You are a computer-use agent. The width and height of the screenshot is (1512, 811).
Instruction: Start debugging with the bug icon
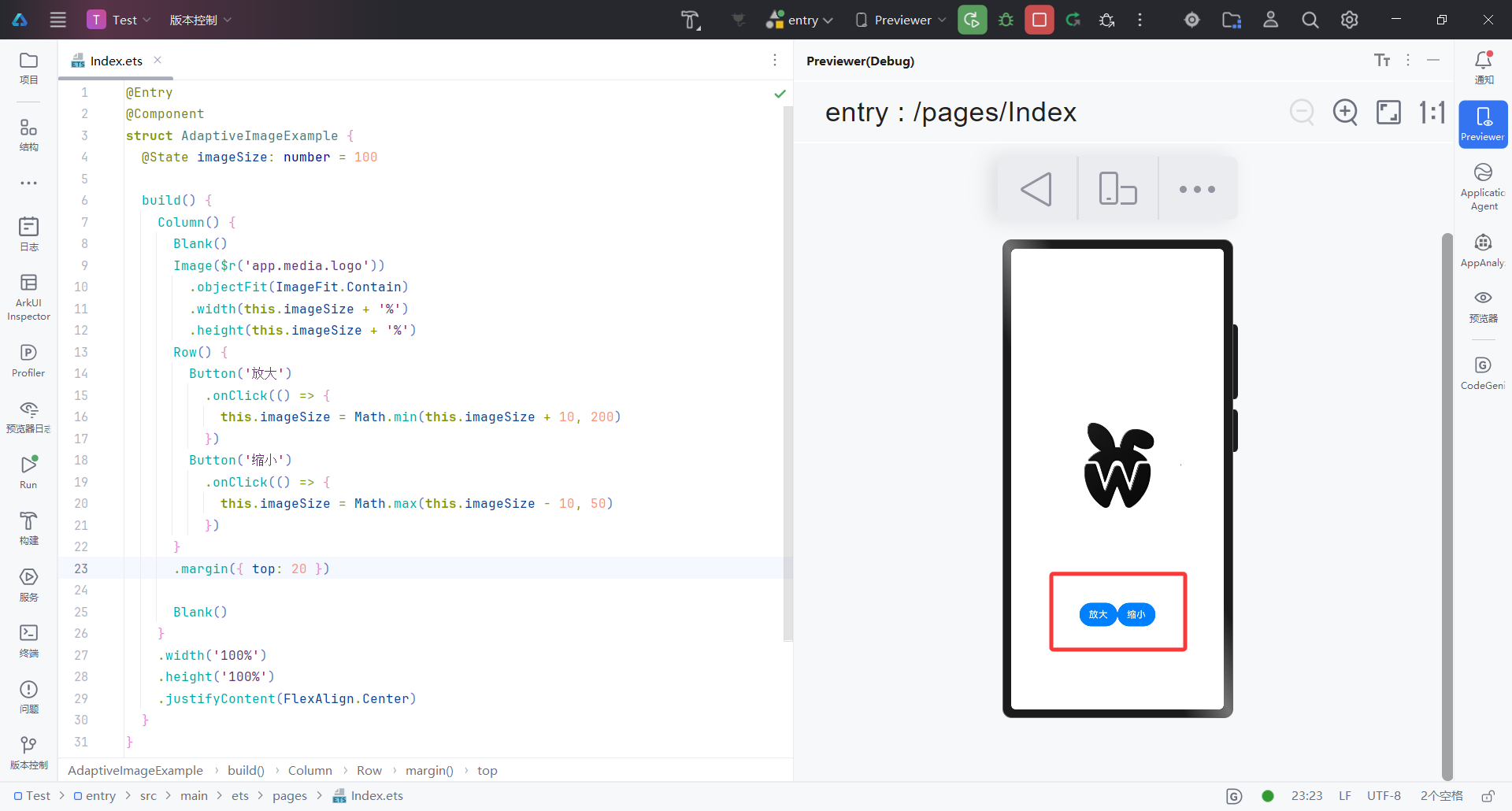(x=1006, y=20)
